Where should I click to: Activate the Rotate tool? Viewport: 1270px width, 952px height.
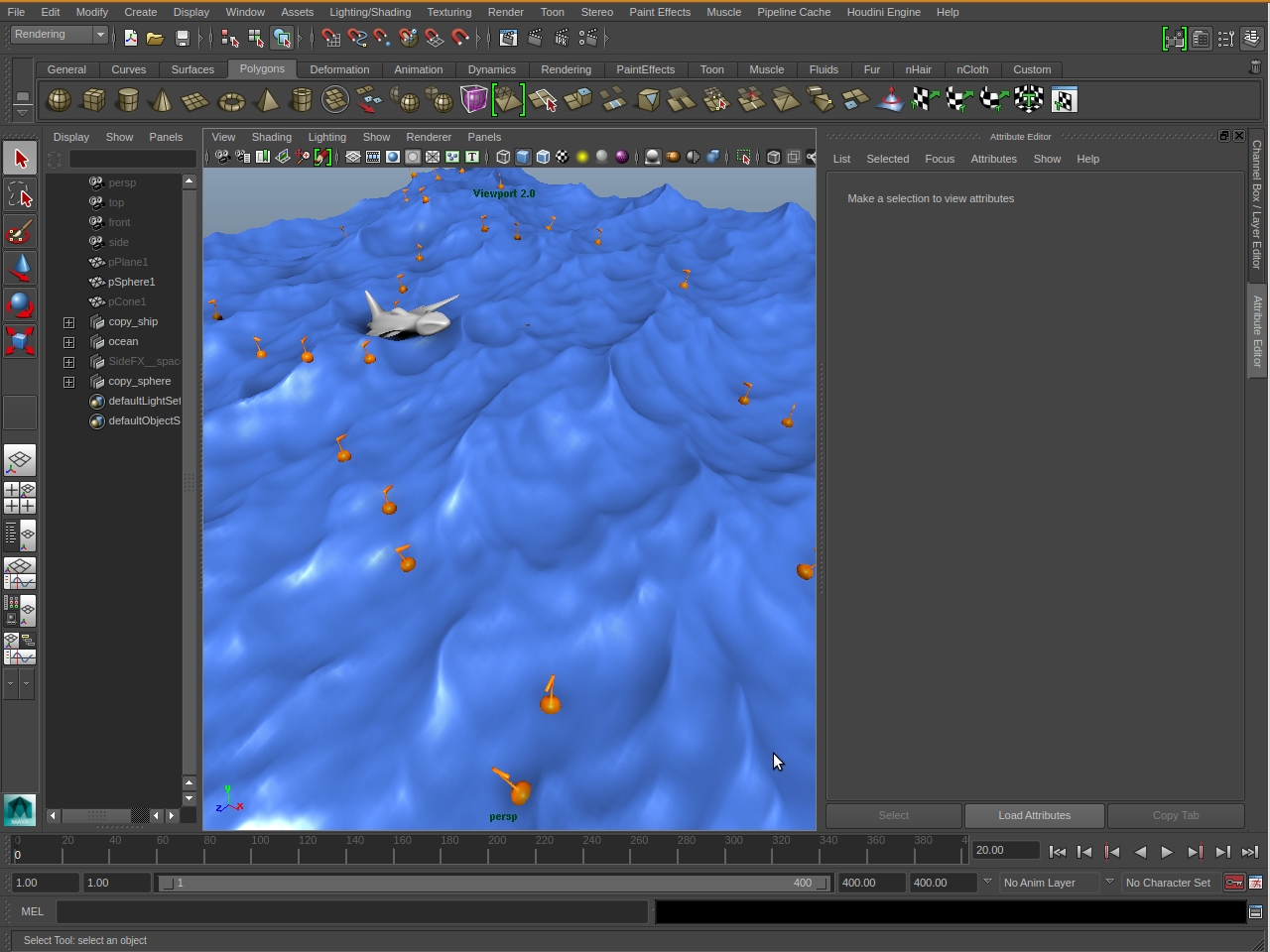coord(20,304)
